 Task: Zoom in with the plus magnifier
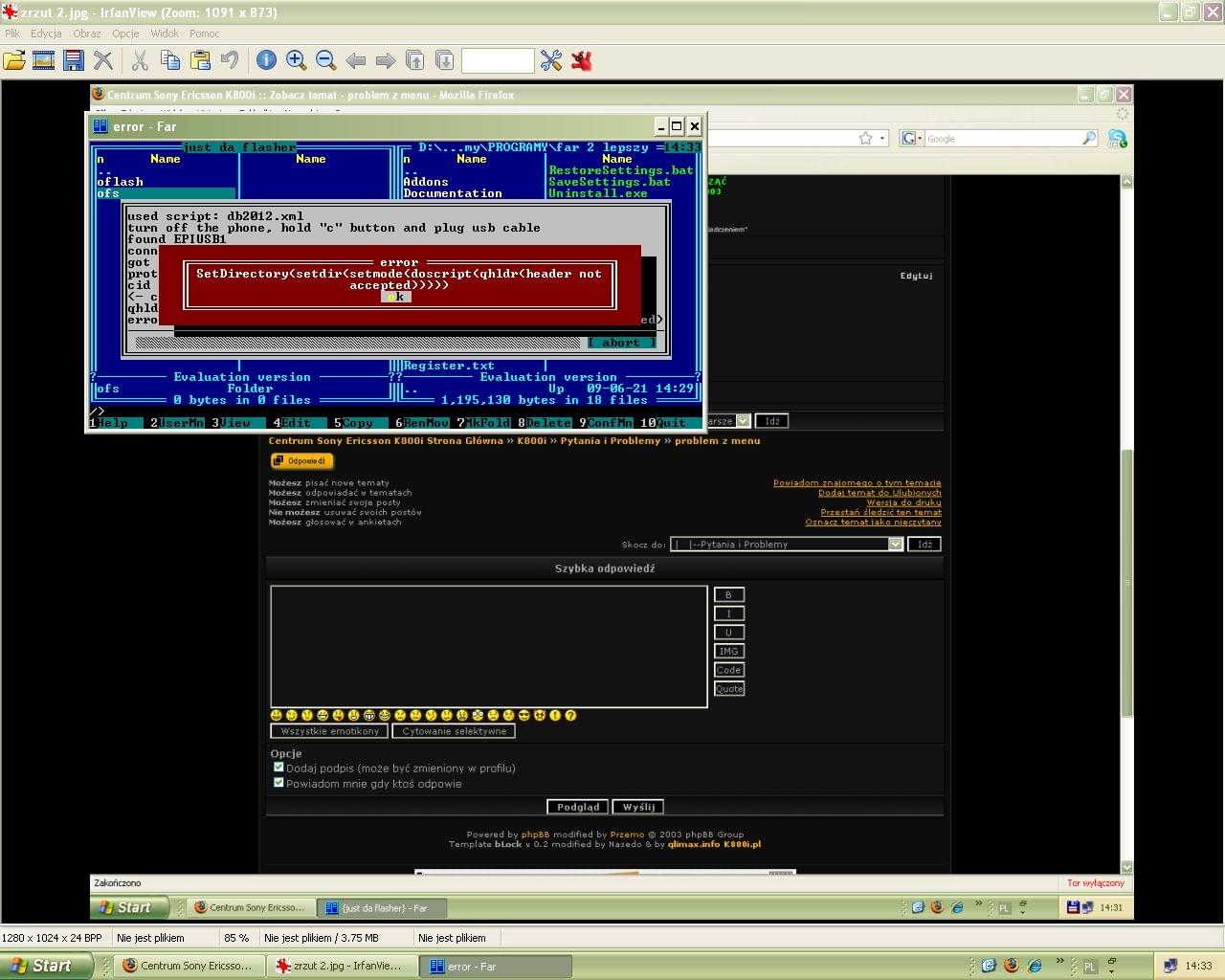(x=296, y=60)
